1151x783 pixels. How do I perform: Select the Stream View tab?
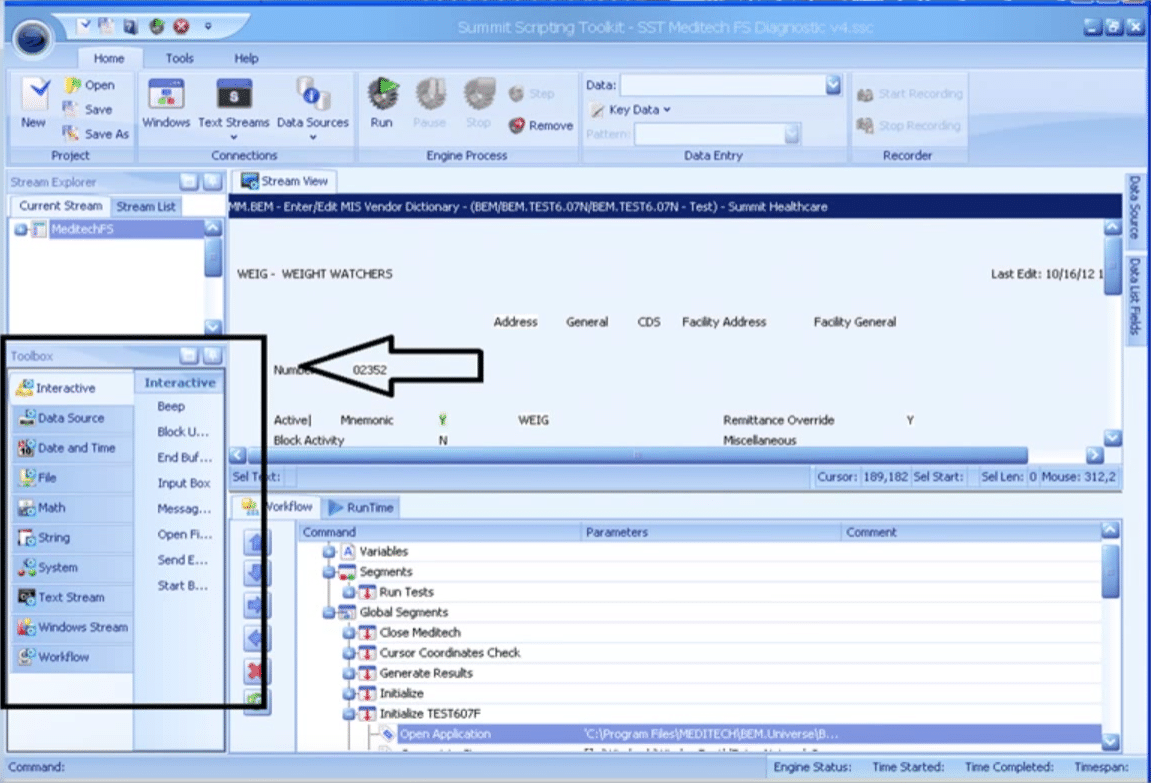[x=285, y=181]
